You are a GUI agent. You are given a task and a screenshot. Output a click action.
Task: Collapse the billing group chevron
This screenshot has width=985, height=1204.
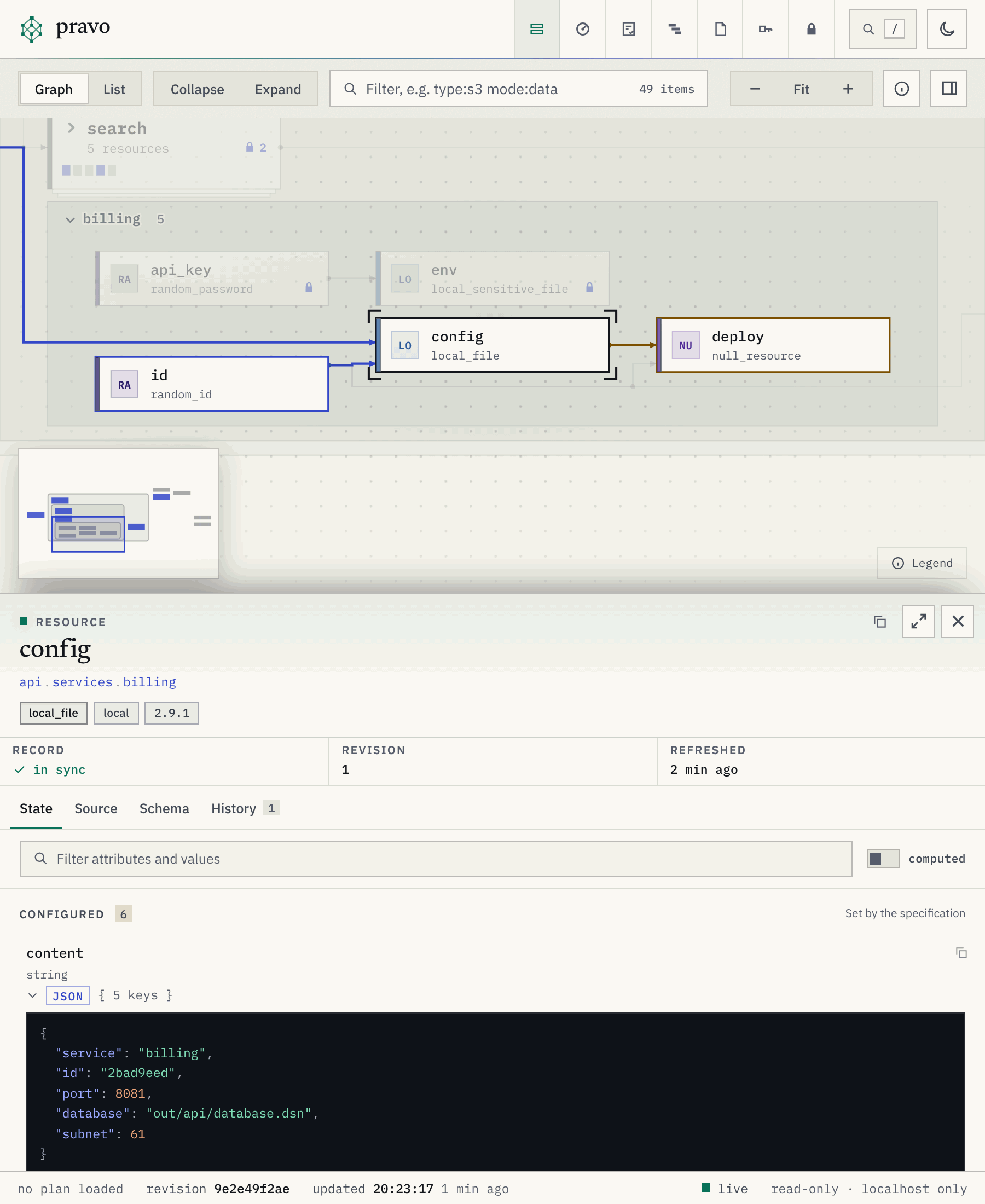(71, 219)
